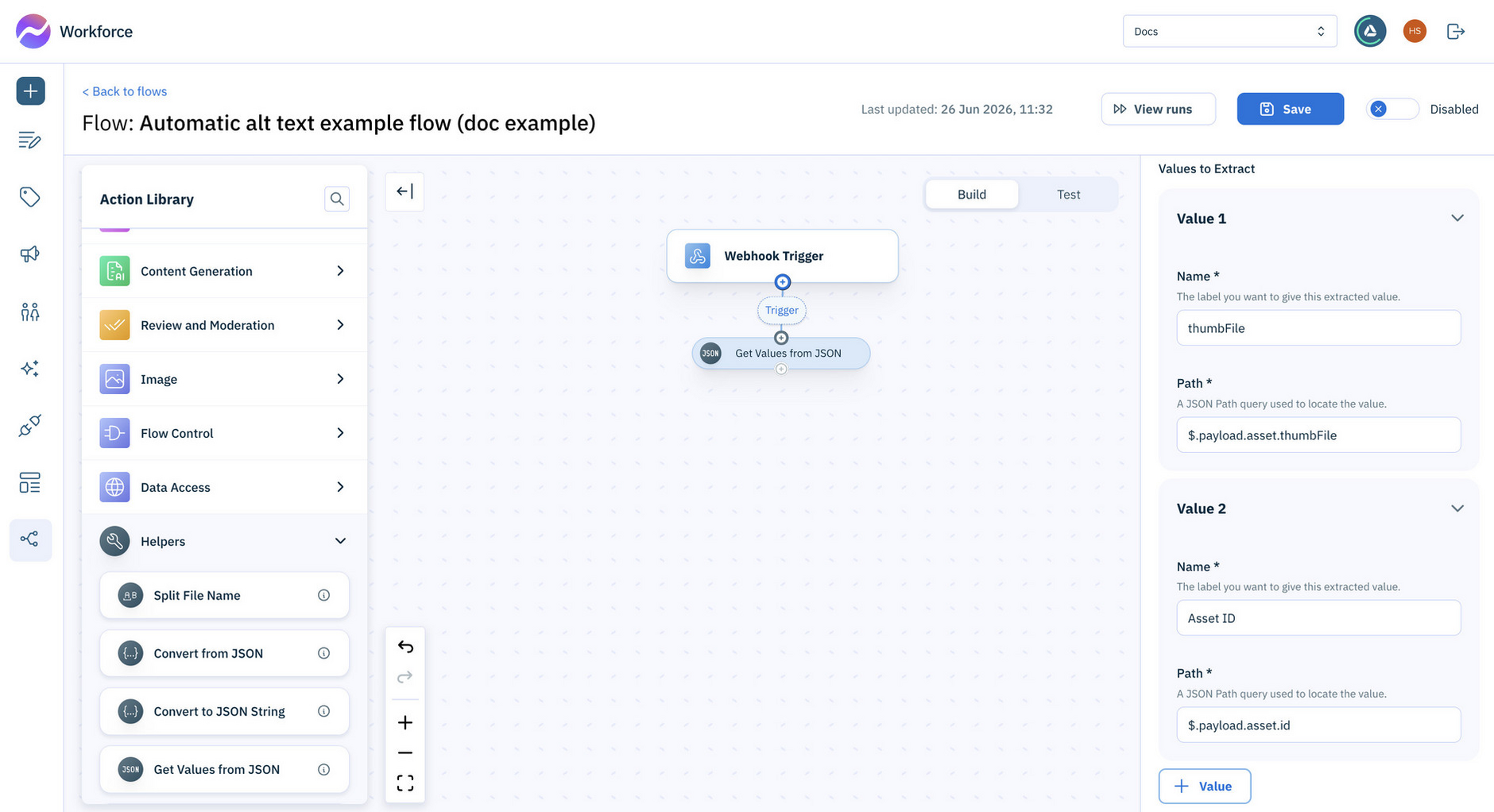Click the View runs button
The height and width of the screenshot is (812, 1494).
1158,109
